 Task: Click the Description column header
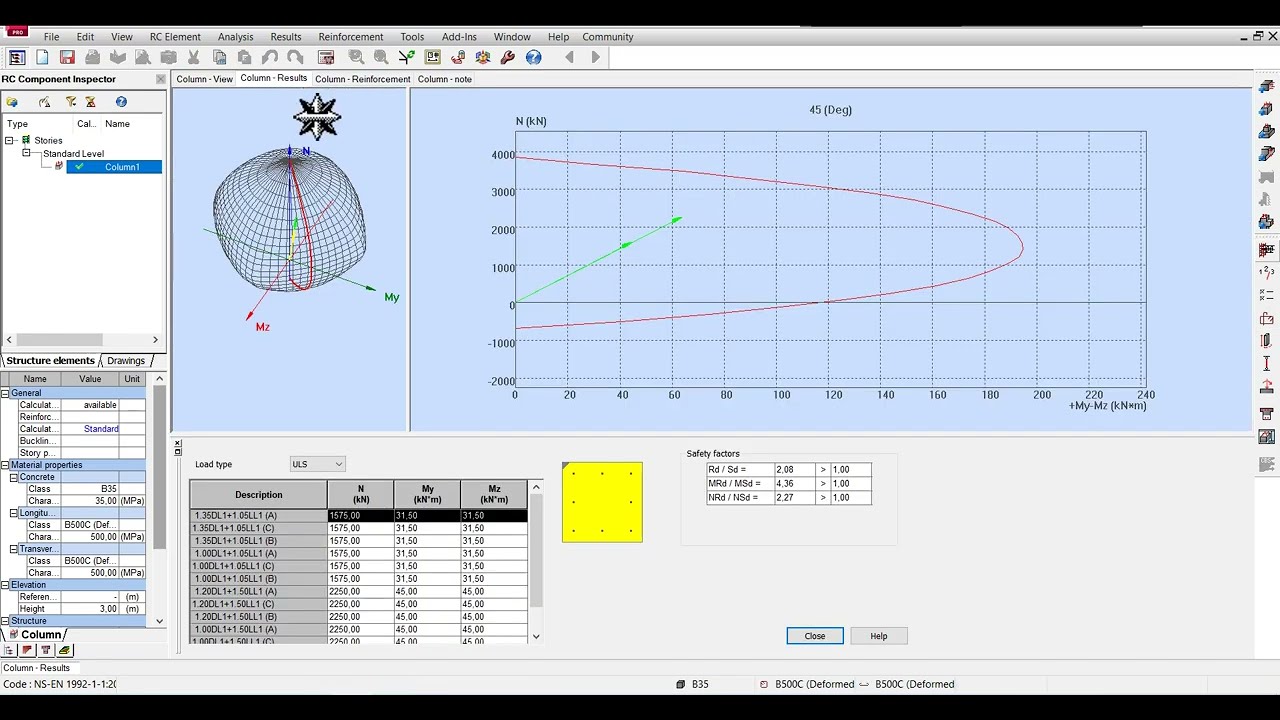click(259, 495)
